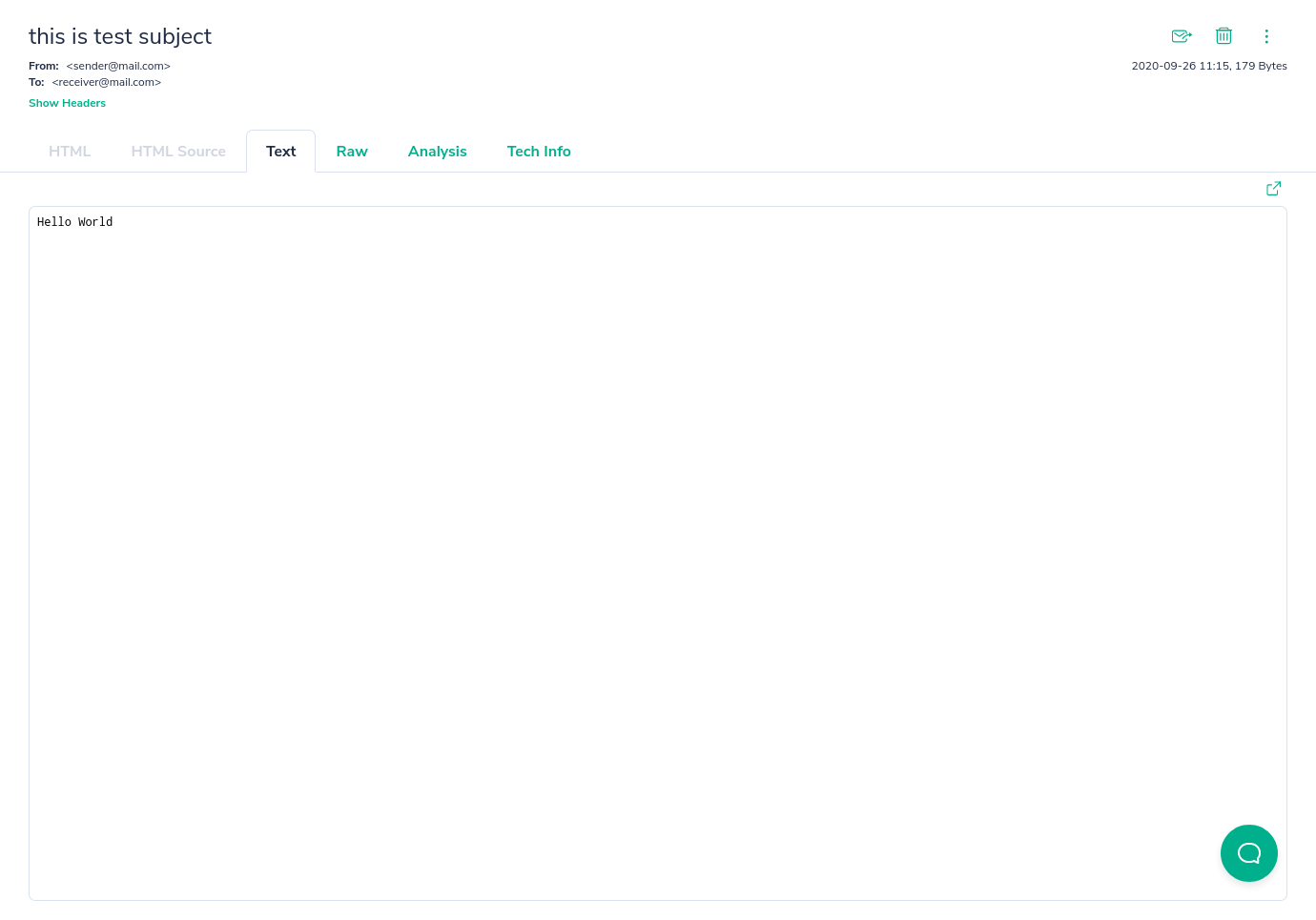View the Analysis tab
The image size is (1316, 920).
pos(437,151)
